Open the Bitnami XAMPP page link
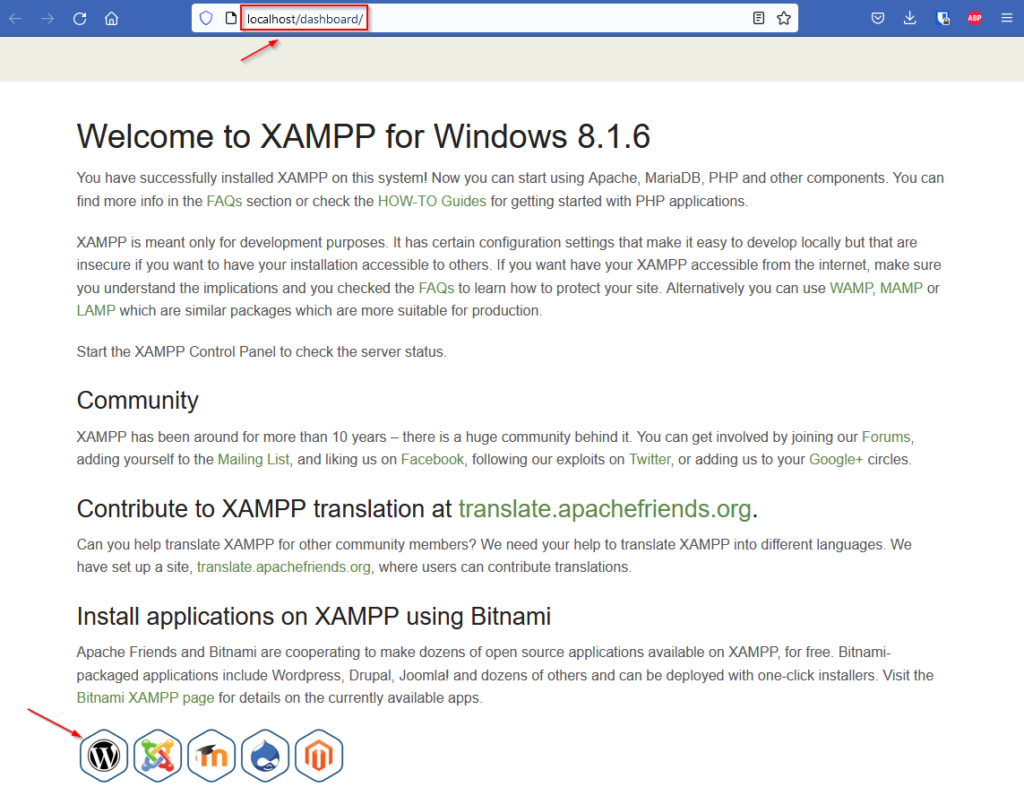Image resolution: width=1024 pixels, height=796 pixels. [145, 697]
